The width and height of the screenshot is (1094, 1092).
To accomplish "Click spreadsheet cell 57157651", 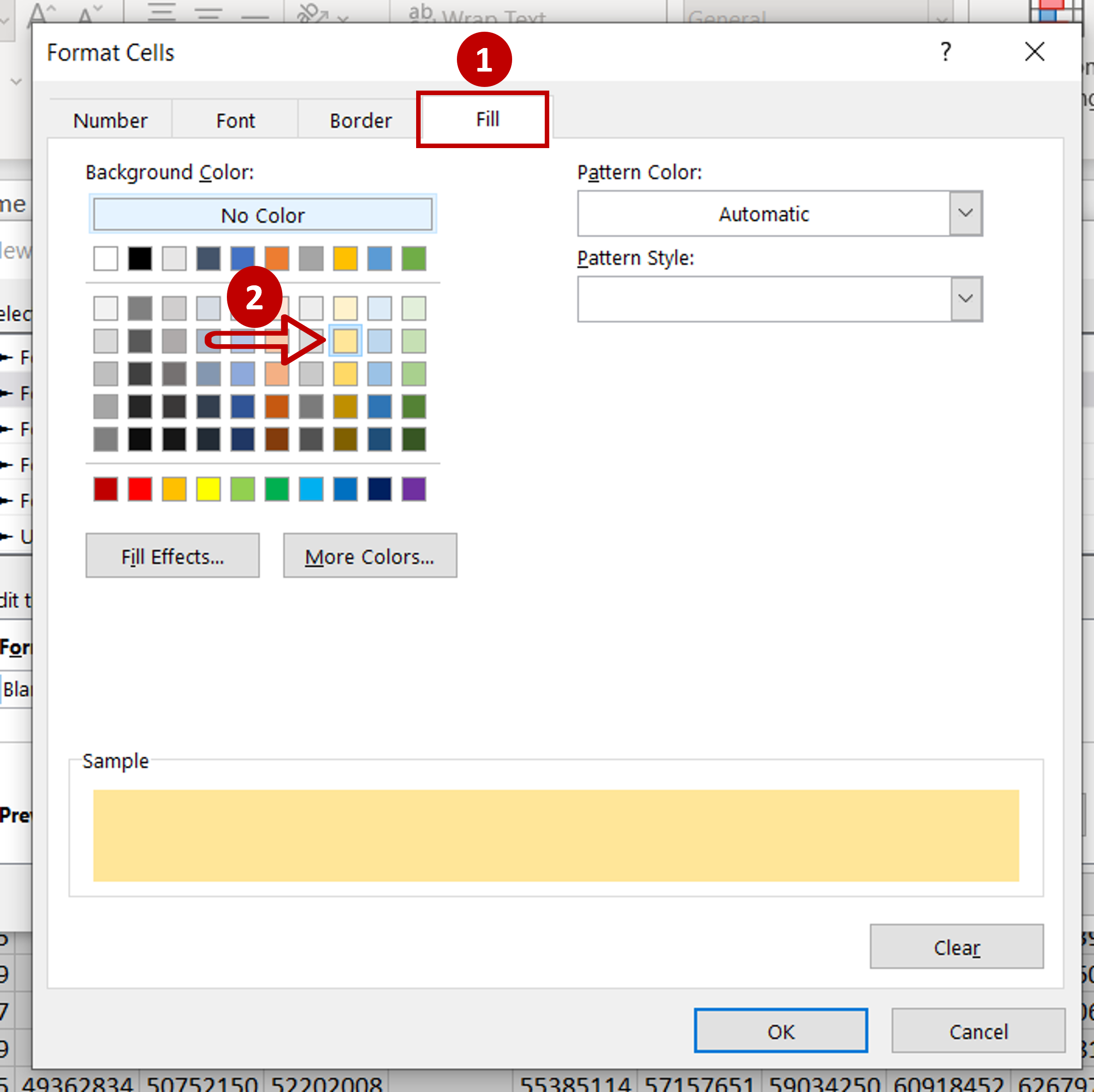I will coord(699,1082).
